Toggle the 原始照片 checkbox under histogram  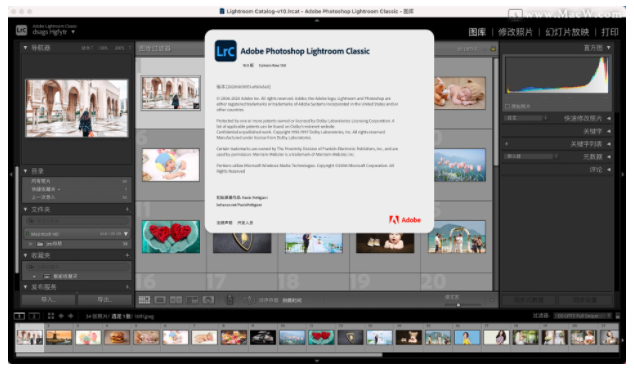point(507,106)
